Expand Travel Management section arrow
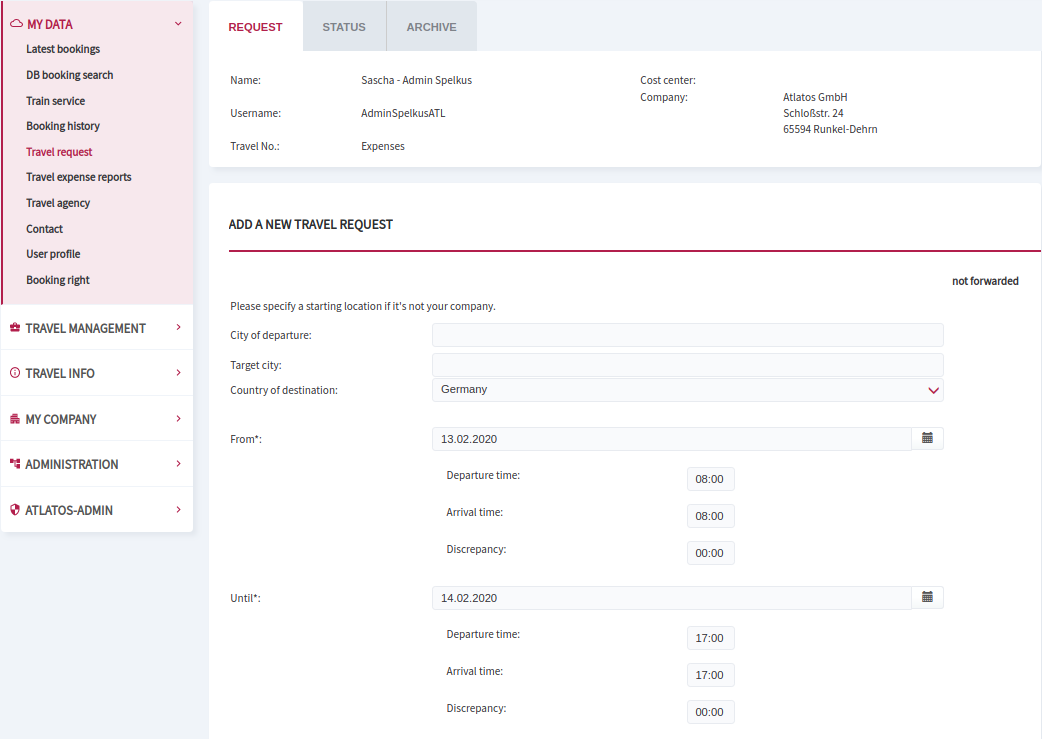Image resolution: width=1042 pixels, height=739 pixels. [x=178, y=327]
